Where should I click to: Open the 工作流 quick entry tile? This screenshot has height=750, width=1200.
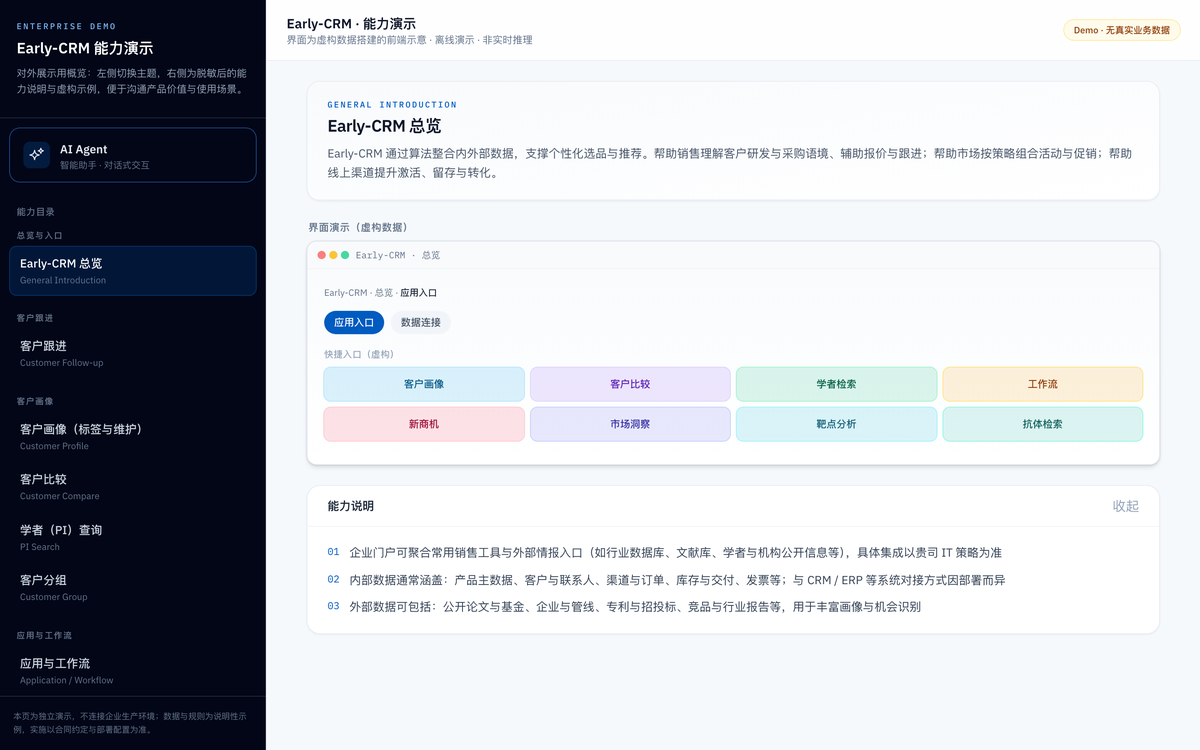[1043, 384]
